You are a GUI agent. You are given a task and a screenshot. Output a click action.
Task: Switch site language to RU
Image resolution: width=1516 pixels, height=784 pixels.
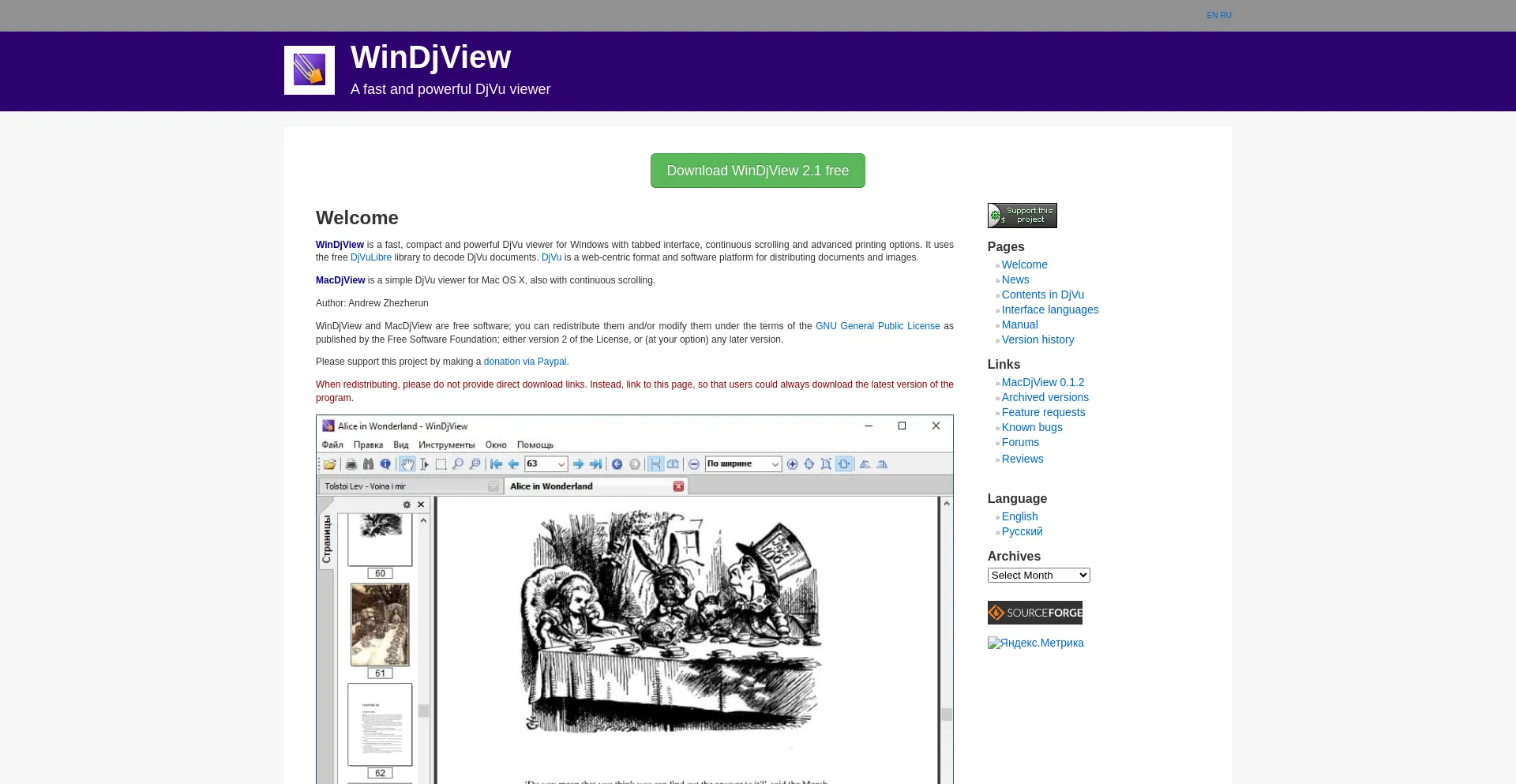click(1225, 15)
